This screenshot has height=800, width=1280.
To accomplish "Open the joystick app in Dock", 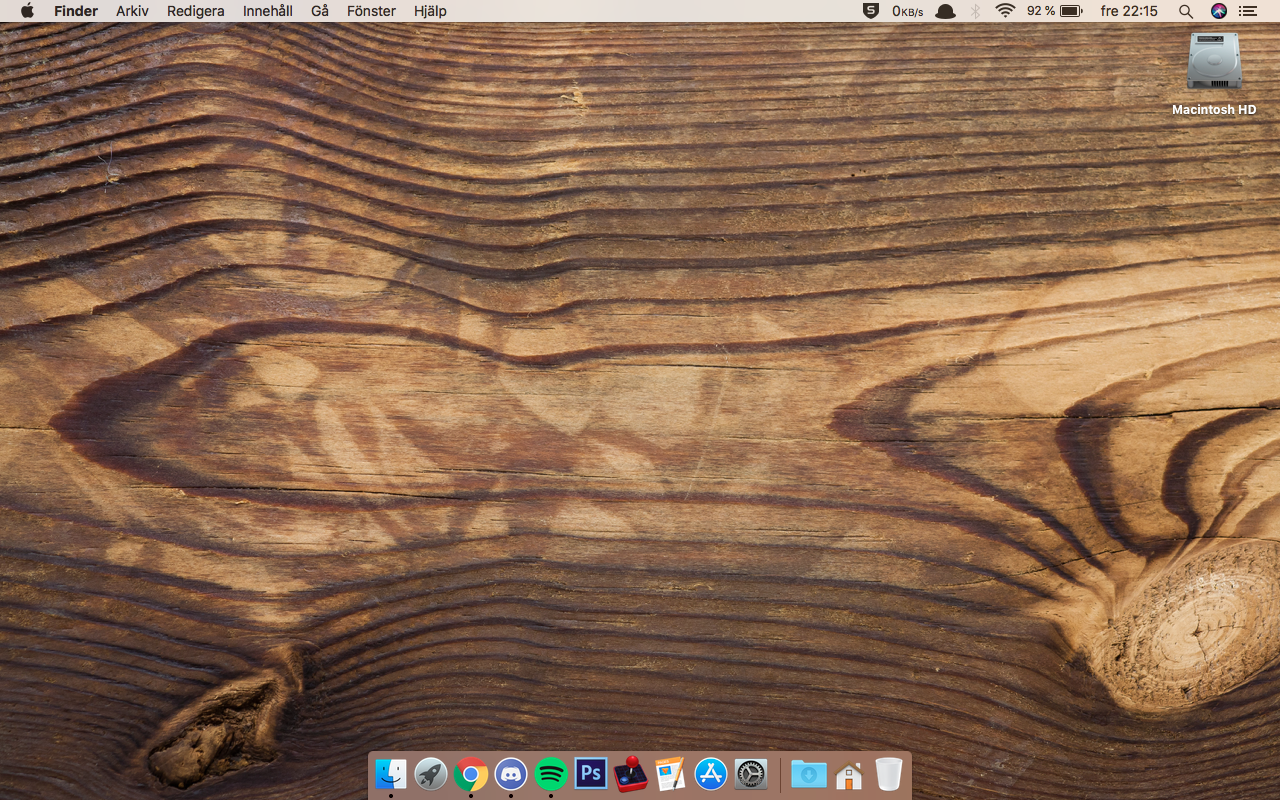I will point(631,773).
